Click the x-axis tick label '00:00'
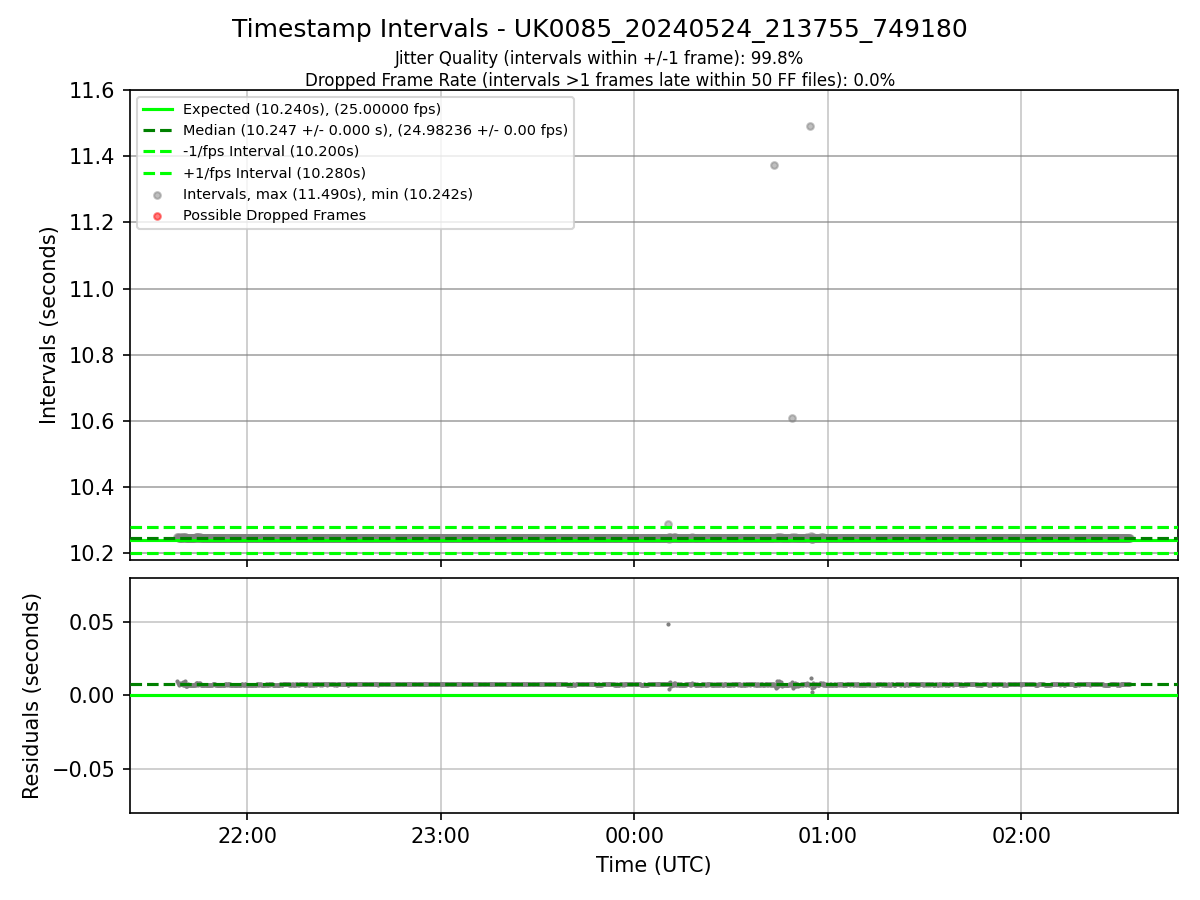 tap(634, 835)
